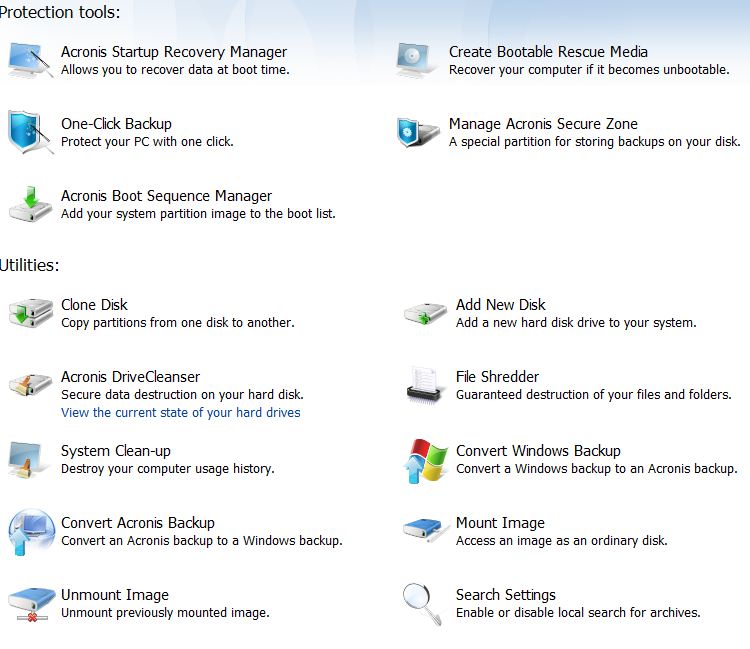Click 'Guaranteed destruction of your files and folders.'

click(x=594, y=395)
